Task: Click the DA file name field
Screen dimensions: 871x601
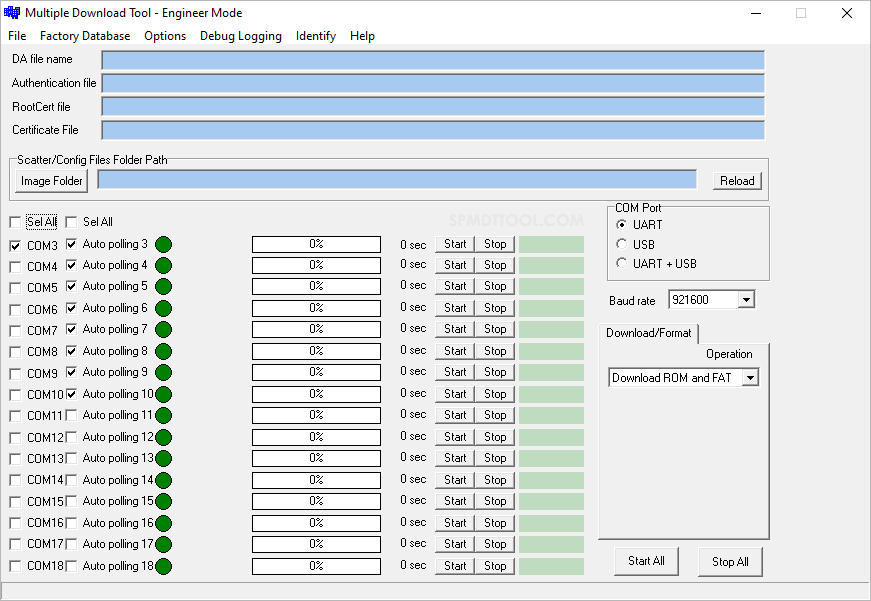Action: pos(433,60)
